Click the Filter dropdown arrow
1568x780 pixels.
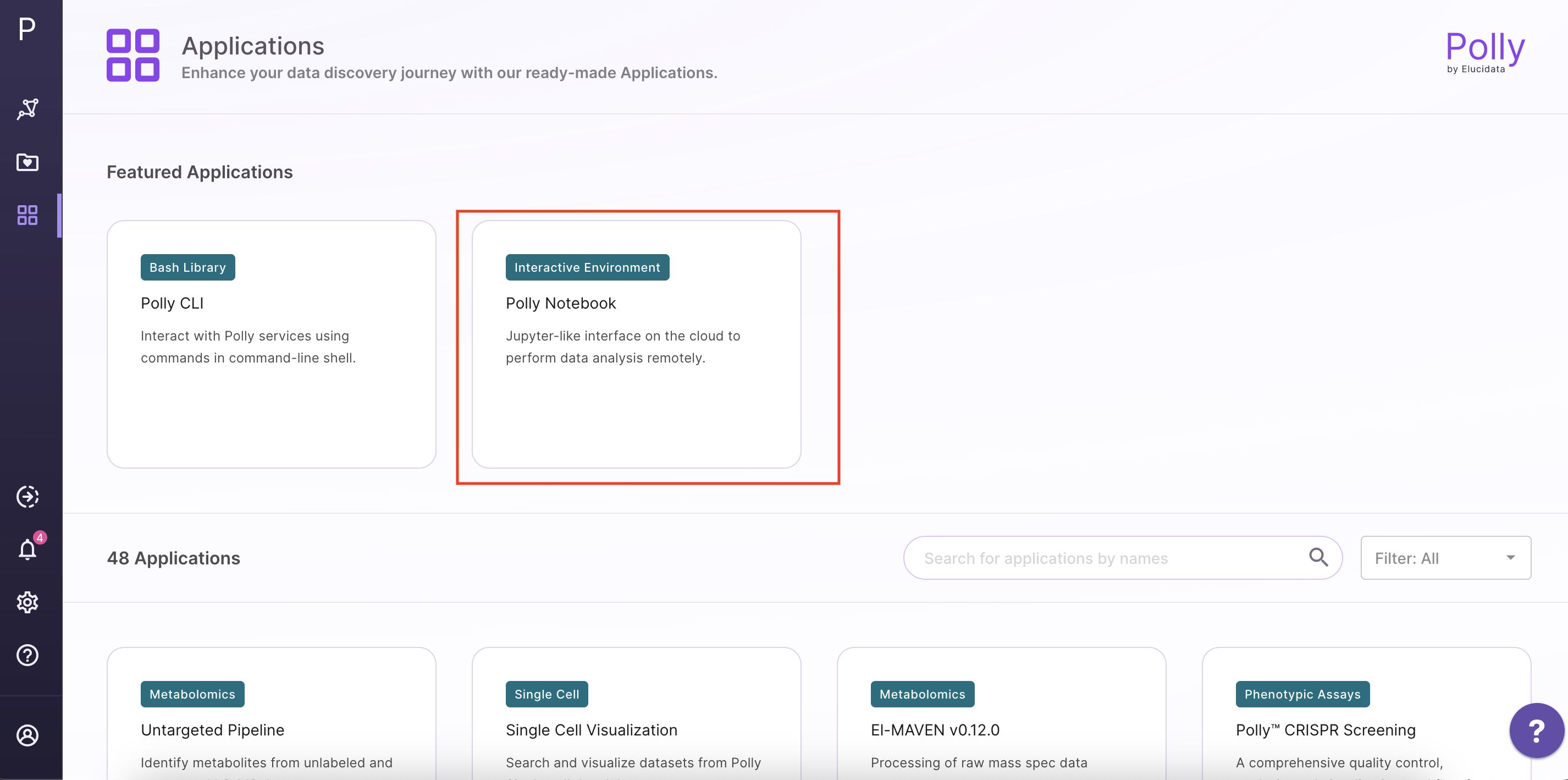click(x=1511, y=558)
